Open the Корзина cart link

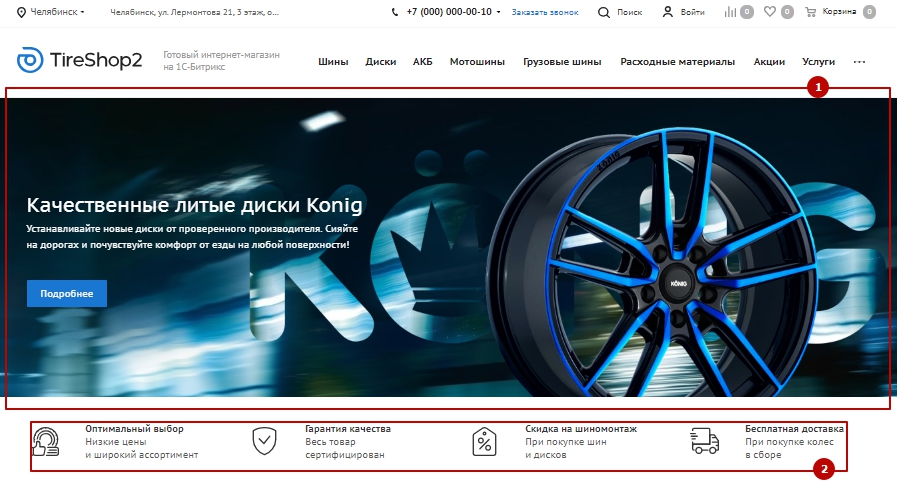click(839, 11)
